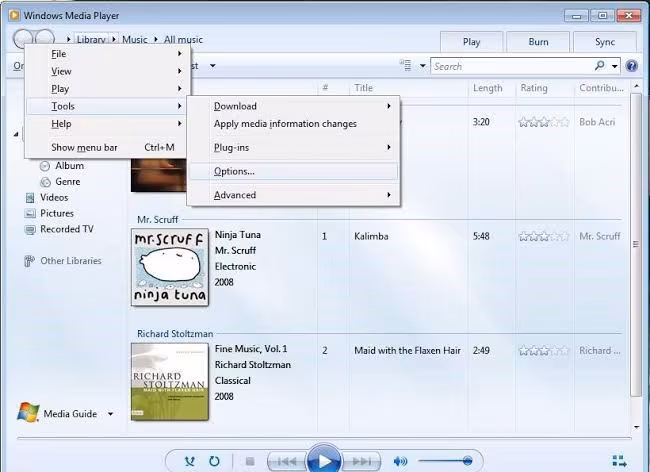Choose Show menu bar
This screenshot has width=650, height=472.
click(106, 148)
